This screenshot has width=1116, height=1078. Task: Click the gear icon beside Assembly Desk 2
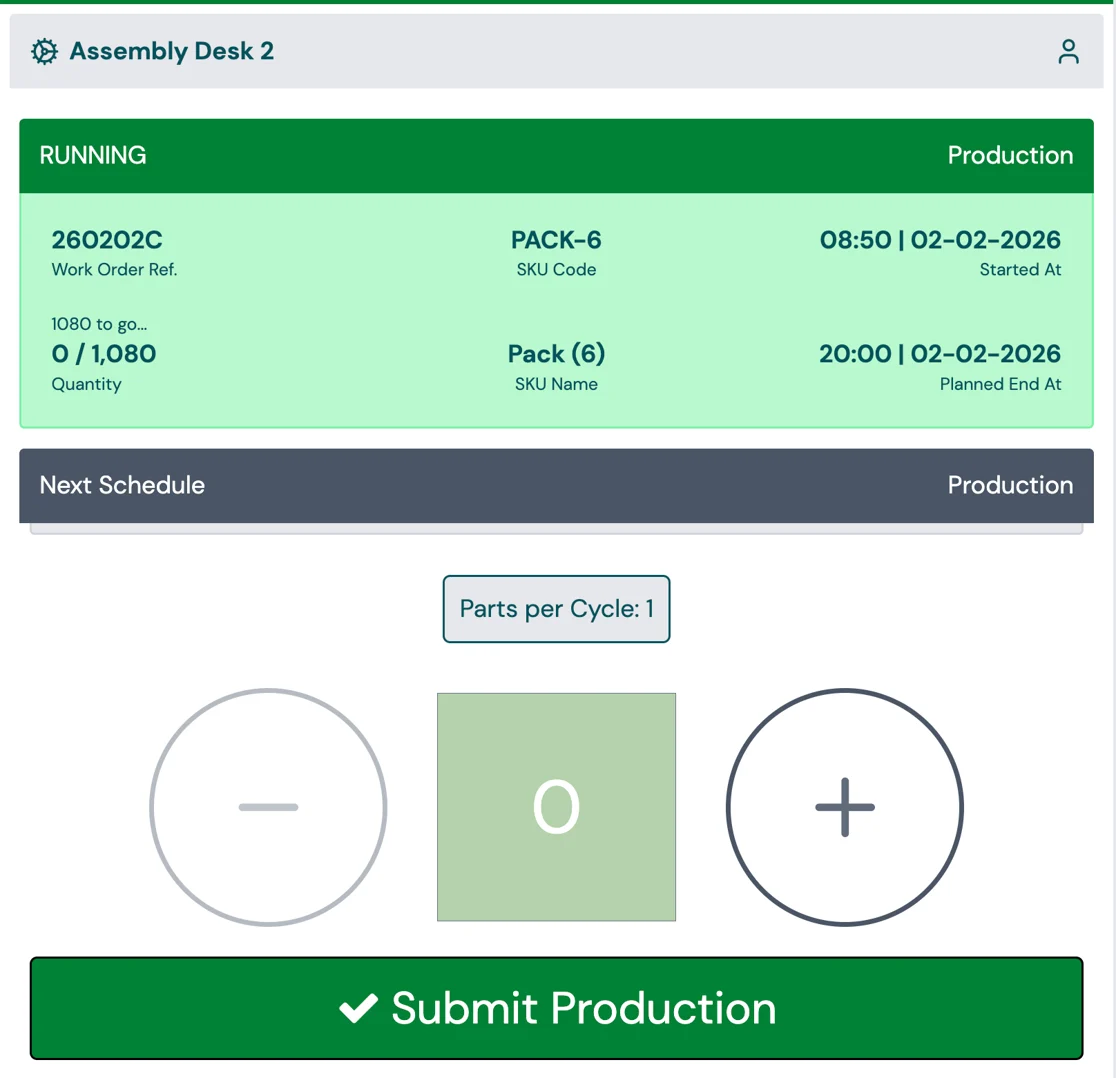[x=44, y=51]
